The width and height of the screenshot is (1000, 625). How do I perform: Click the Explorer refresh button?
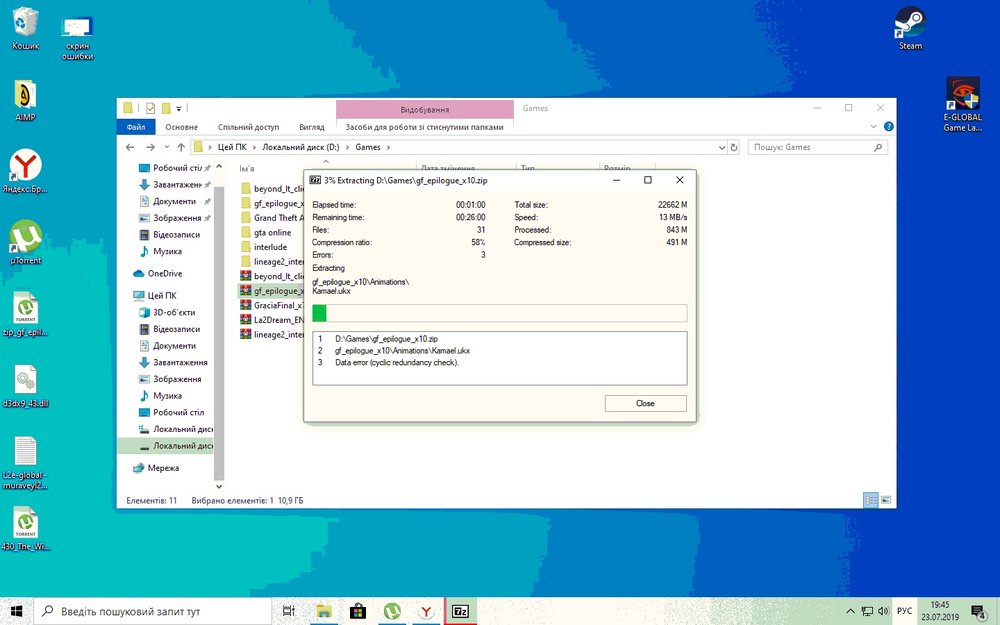[735, 147]
